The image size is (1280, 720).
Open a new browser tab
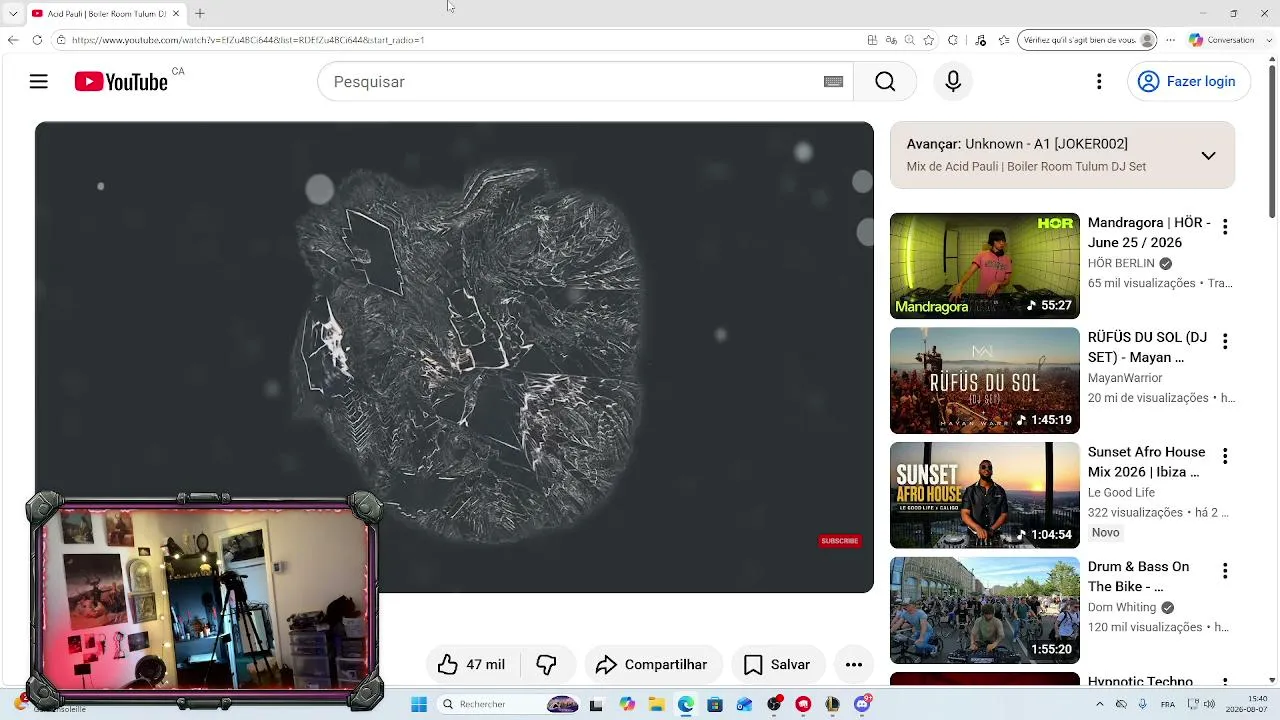tap(200, 14)
